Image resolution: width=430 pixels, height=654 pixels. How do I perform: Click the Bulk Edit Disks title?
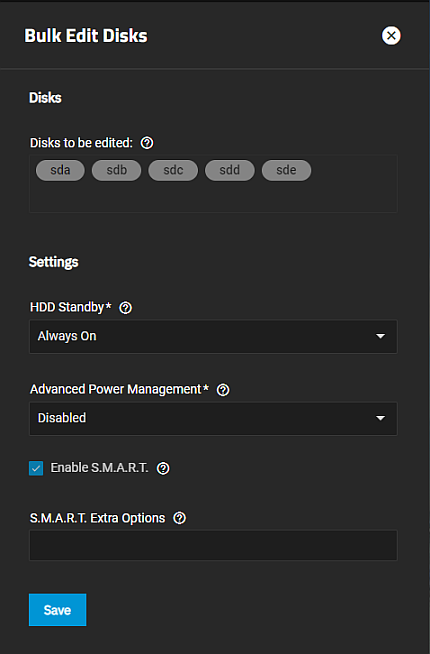[x=86, y=36]
